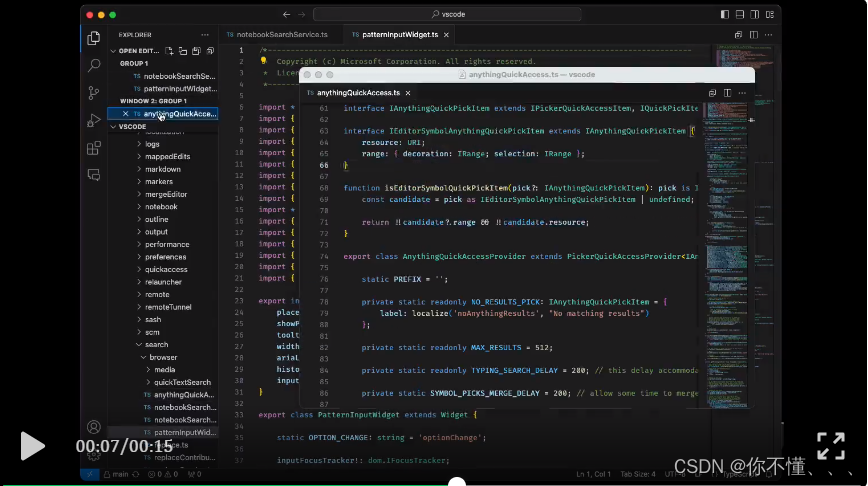Screen dimensions: 868x486
Task: Open the Explorer view in activity bar
Action: (x=94, y=38)
